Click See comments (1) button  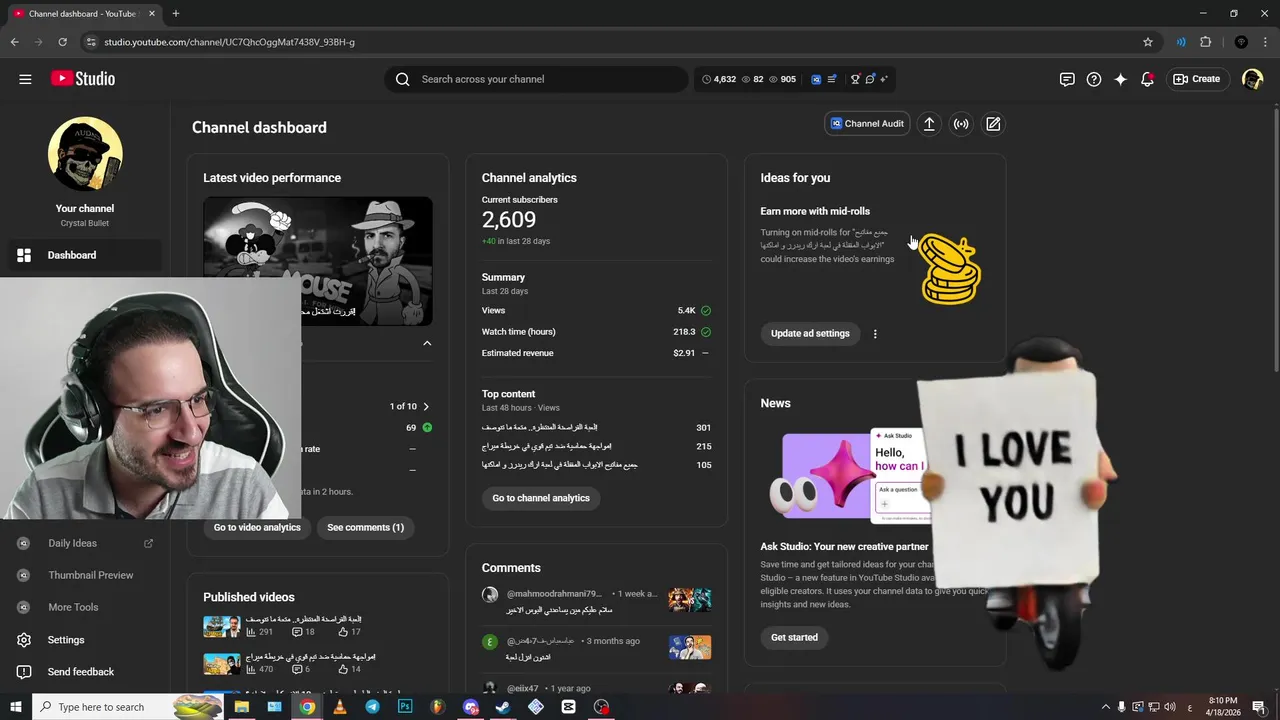[x=366, y=527]
